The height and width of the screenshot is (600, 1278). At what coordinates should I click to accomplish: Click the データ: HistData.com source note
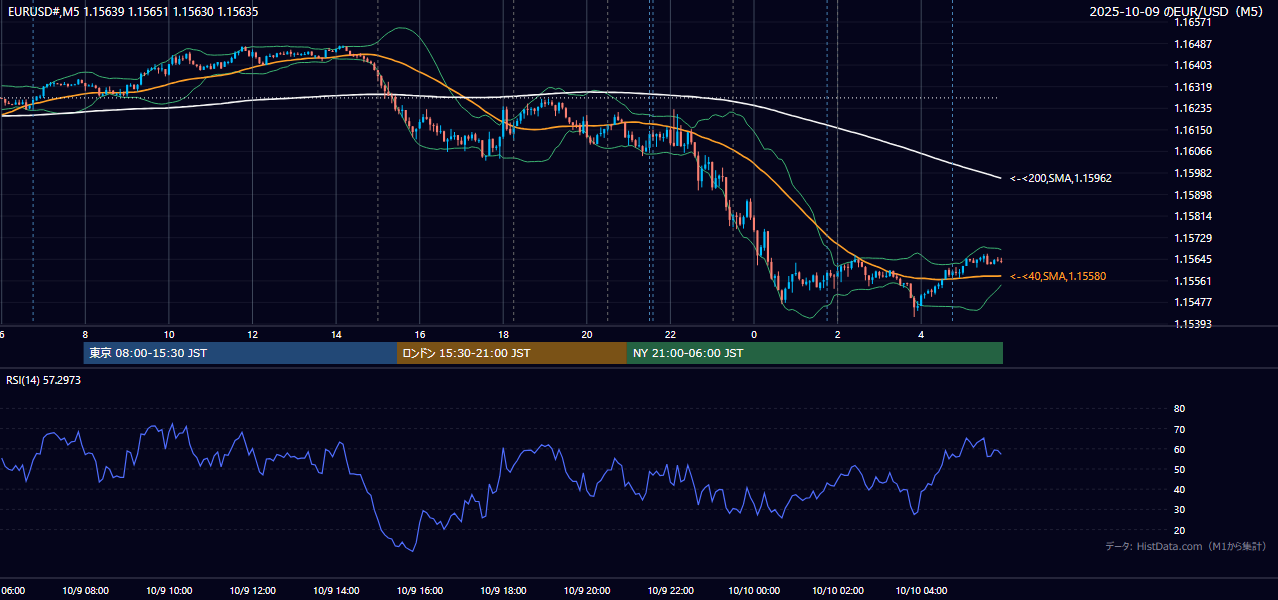point(1186,546)
